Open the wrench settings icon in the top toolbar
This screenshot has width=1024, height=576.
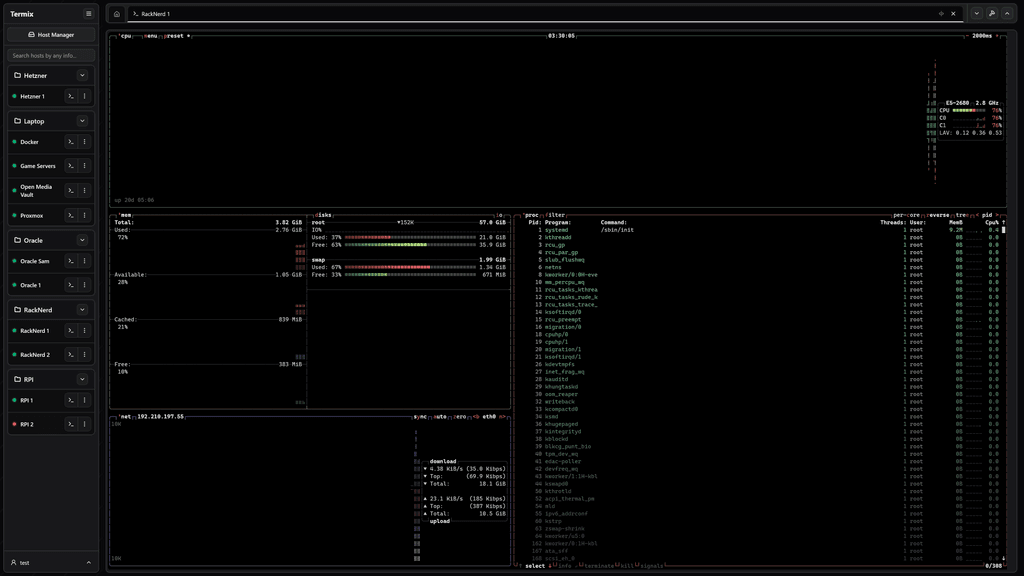(992, 13)
